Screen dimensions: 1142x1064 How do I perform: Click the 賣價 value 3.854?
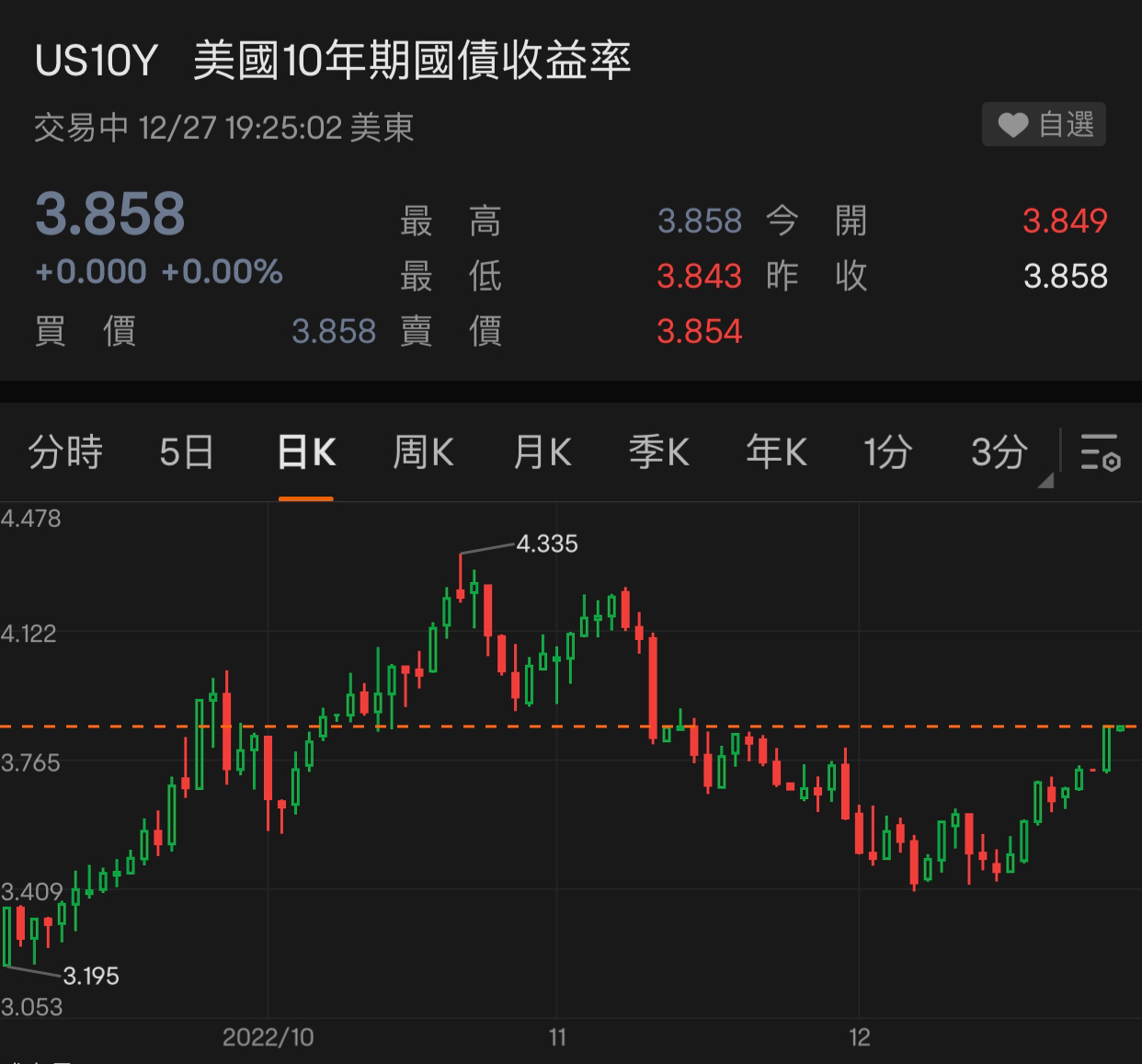(x=700, y=331)
